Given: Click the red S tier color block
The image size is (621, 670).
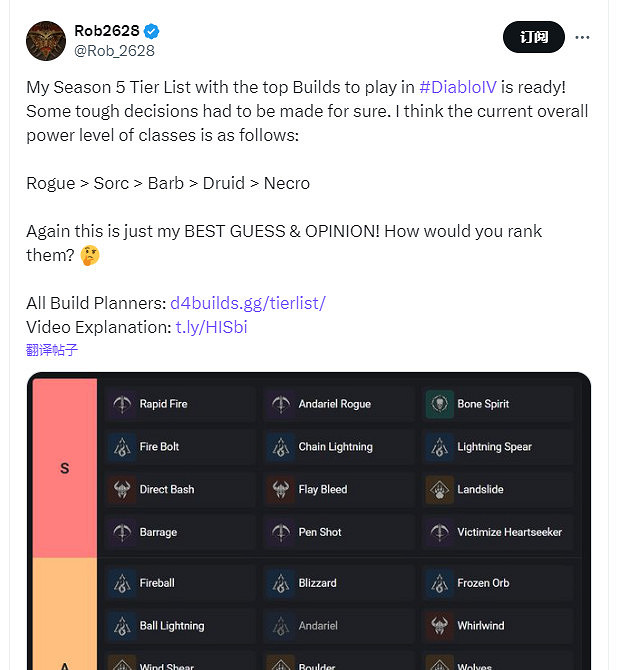Looking at the screenshot, I should click(65, 468).
